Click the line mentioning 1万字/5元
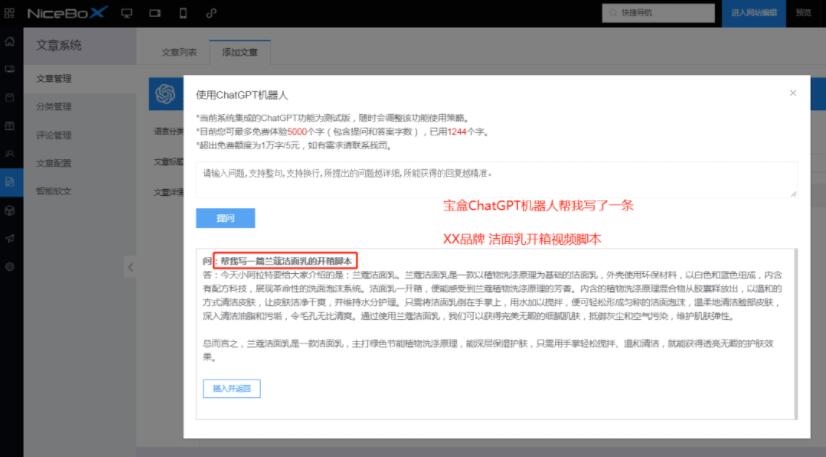The width and height of the screenshot is (826, 457). pyautogui.click(x=294, y=145)
